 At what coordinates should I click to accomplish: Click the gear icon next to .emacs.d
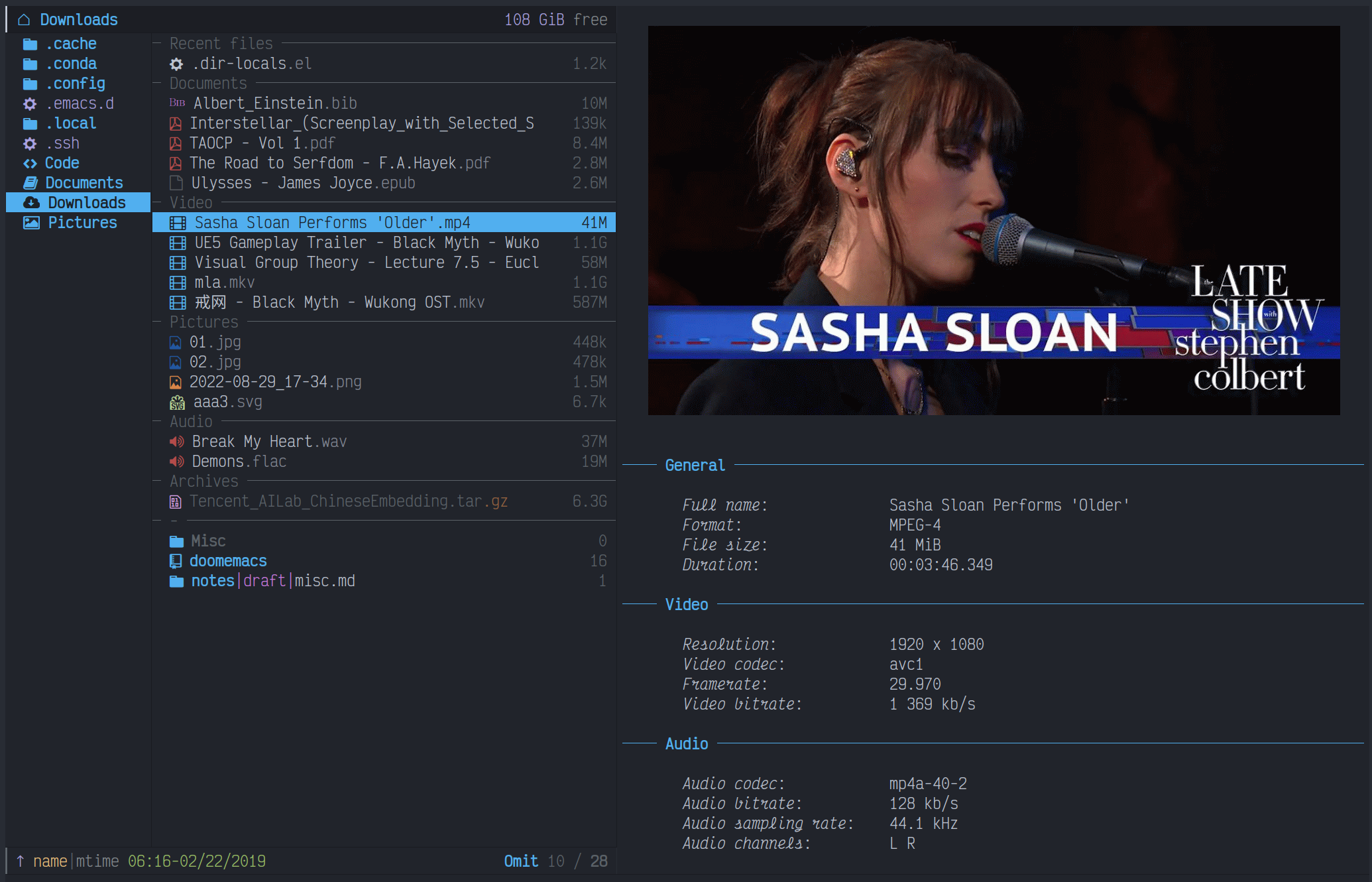coord(30,104)
